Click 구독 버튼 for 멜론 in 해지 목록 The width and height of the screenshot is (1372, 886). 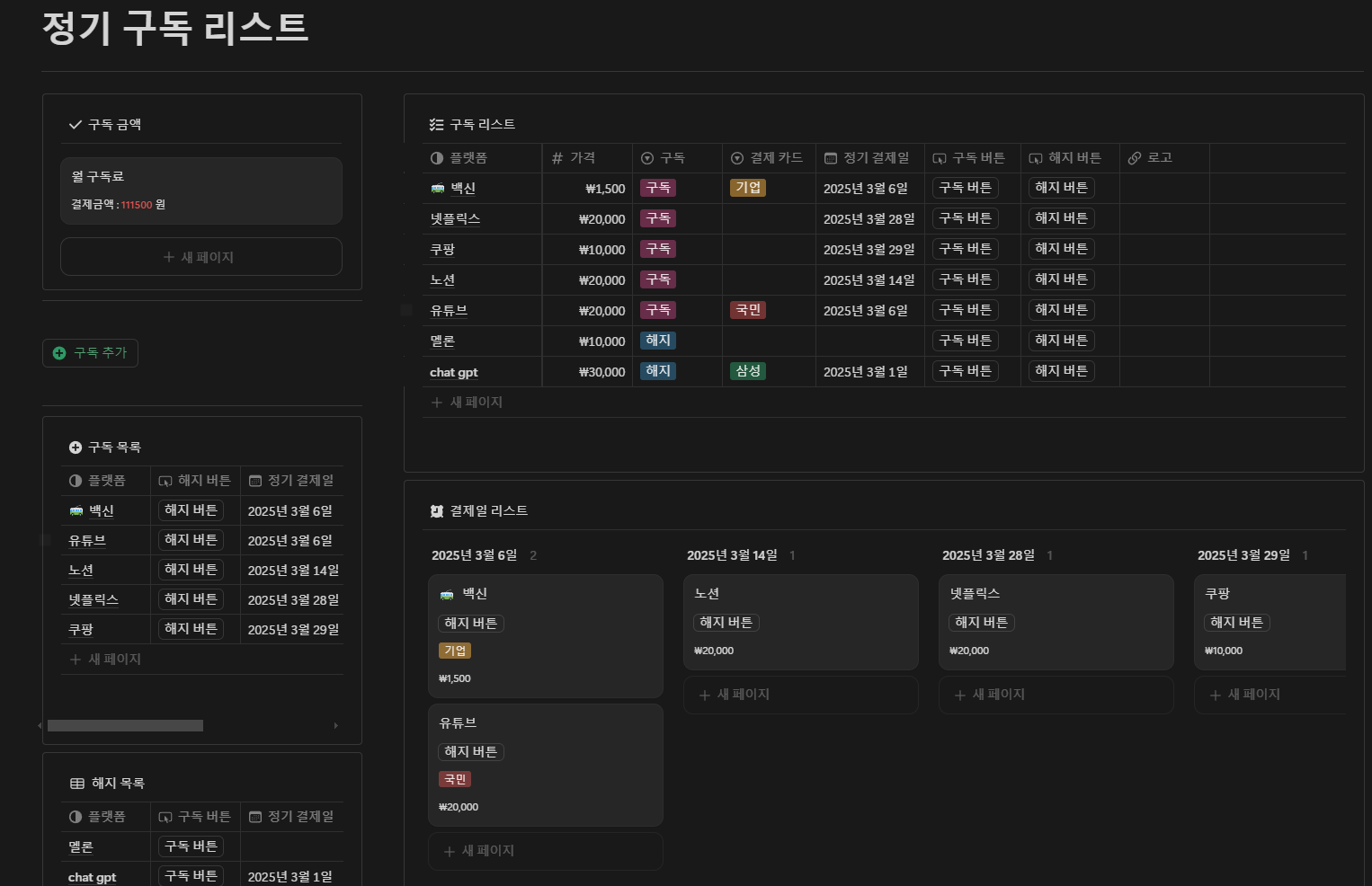click(x=192, y=846)
